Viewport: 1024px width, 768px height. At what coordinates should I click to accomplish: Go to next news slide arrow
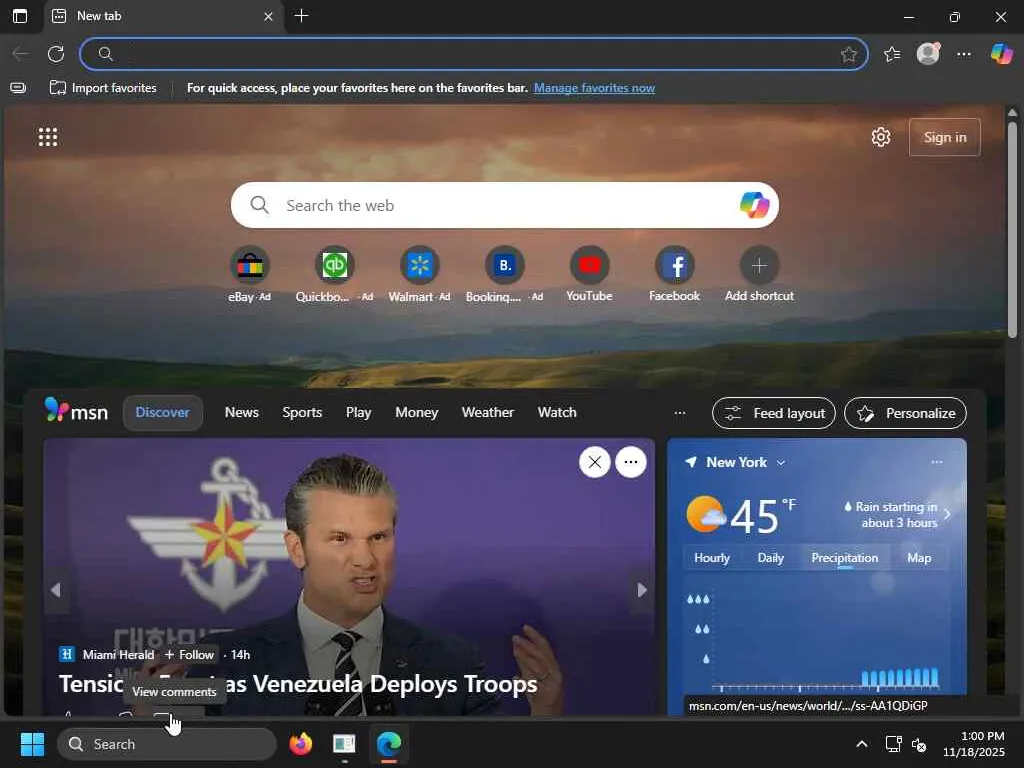pyautogui.click(x=642, y=590)
